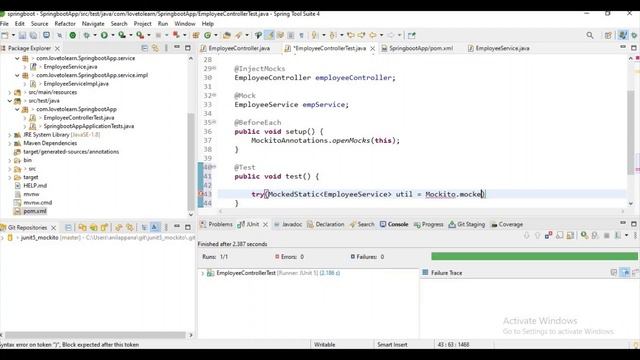640x360 pixels.
Task: Click the Search magnifier icon at toolbar right
Action: tap(590, 36)
